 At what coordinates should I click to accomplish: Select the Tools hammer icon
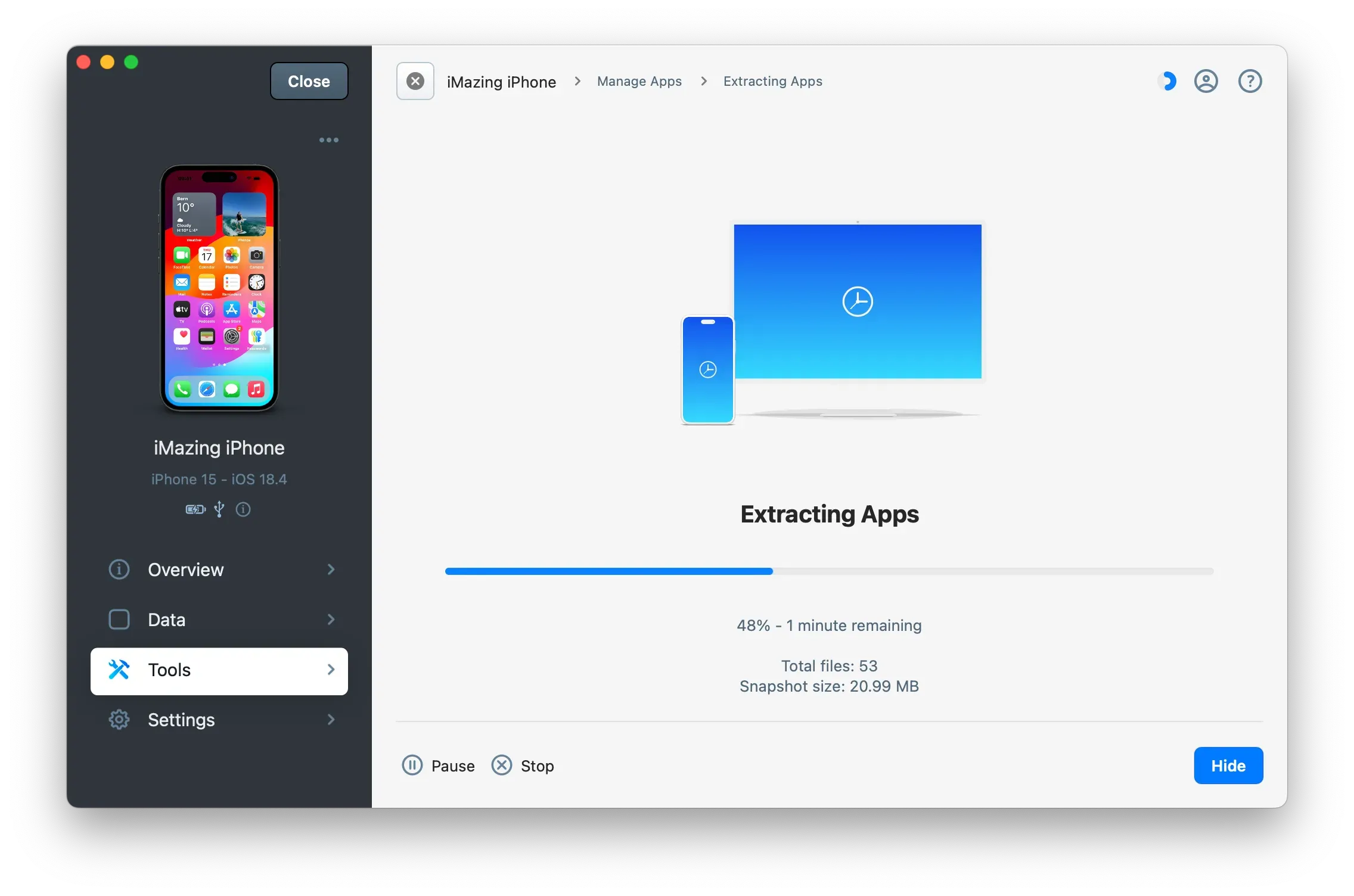click(x=119, y=670)
